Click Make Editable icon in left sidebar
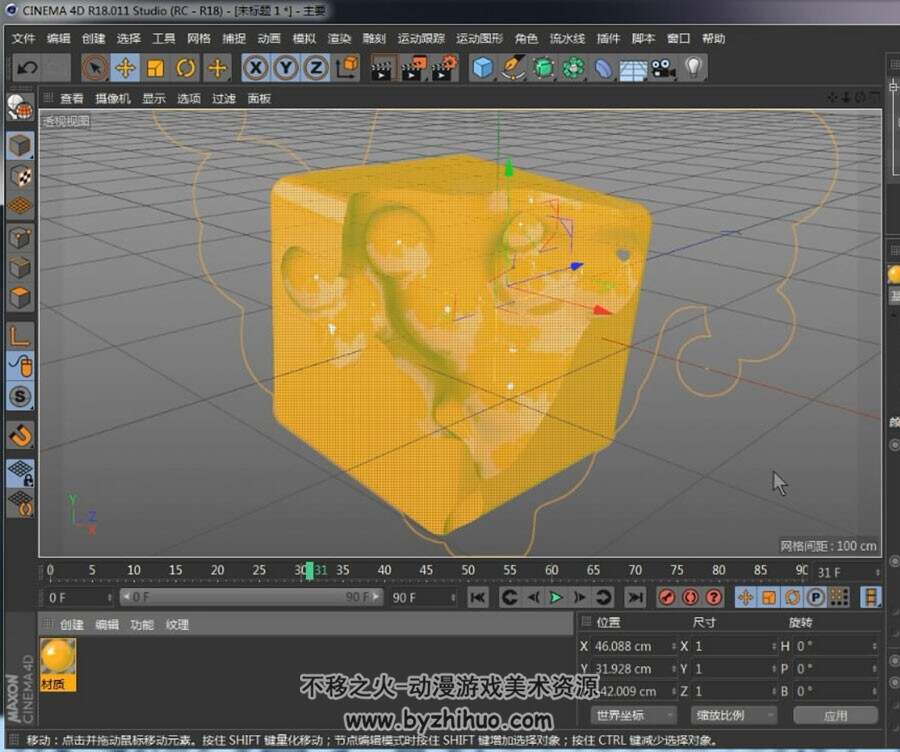 (x=20, y=107)
